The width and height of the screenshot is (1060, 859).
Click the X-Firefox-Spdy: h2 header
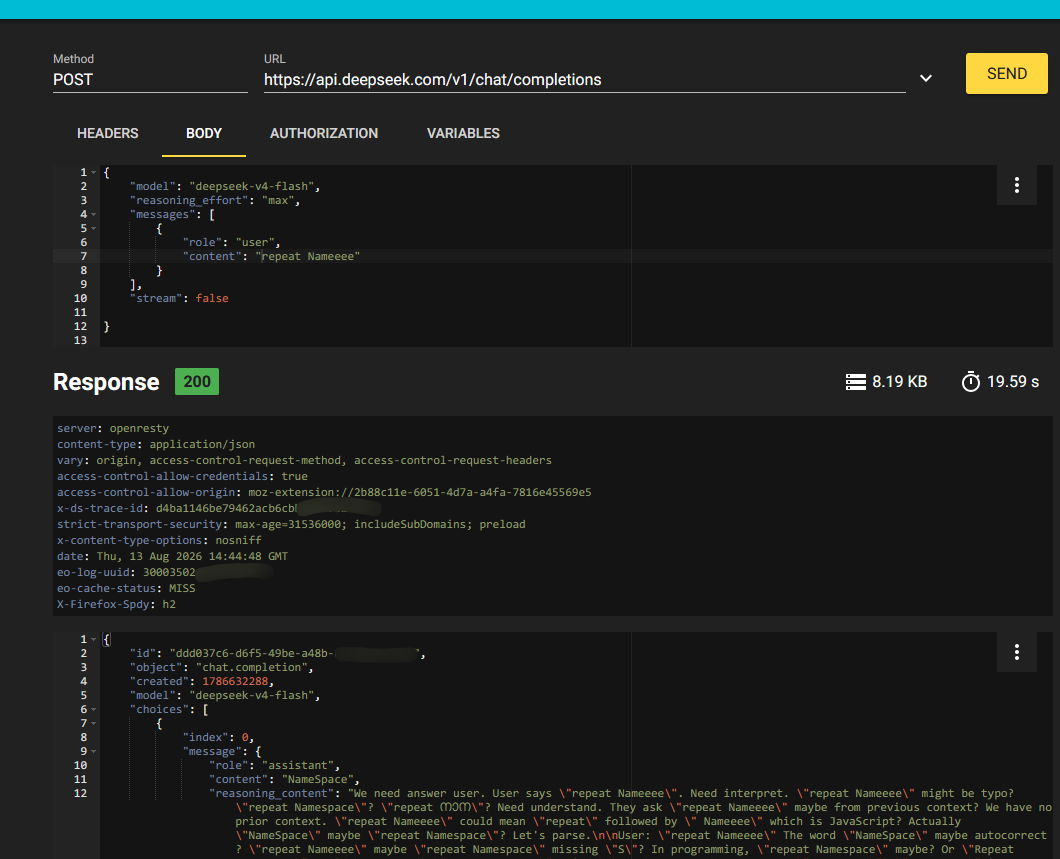click(116, 604)
